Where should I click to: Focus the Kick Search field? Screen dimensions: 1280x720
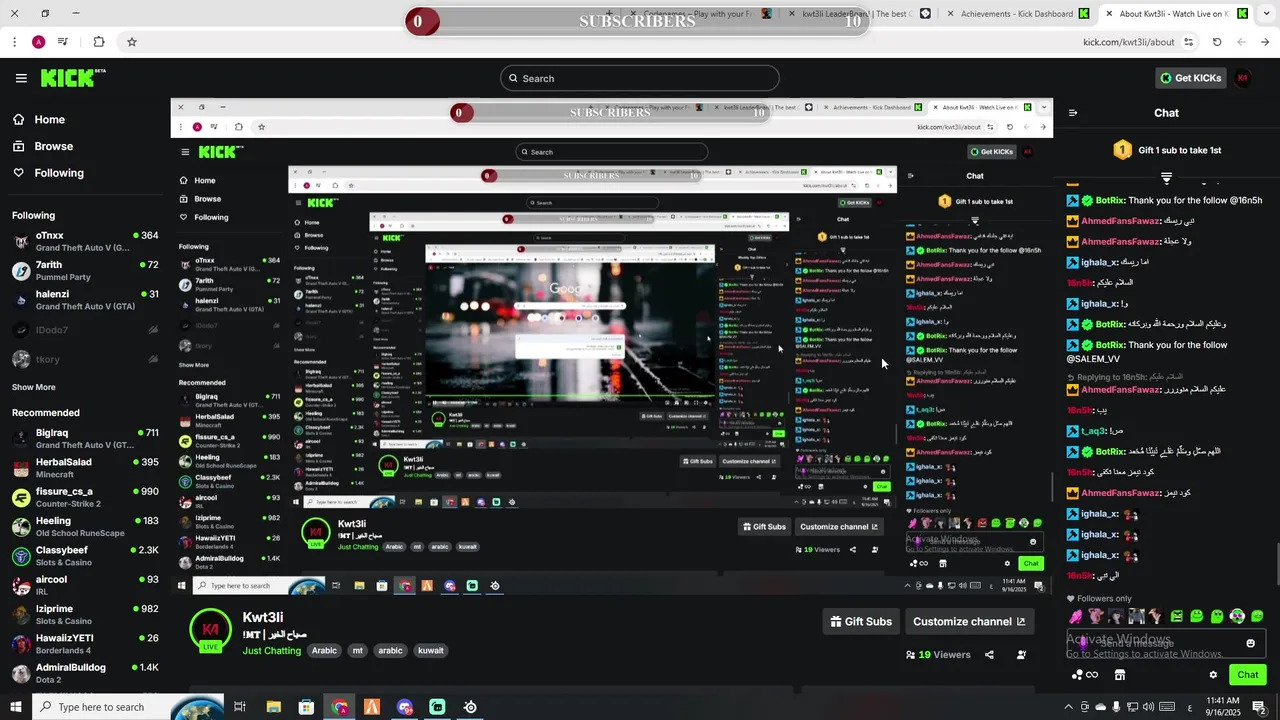(640, 78)
